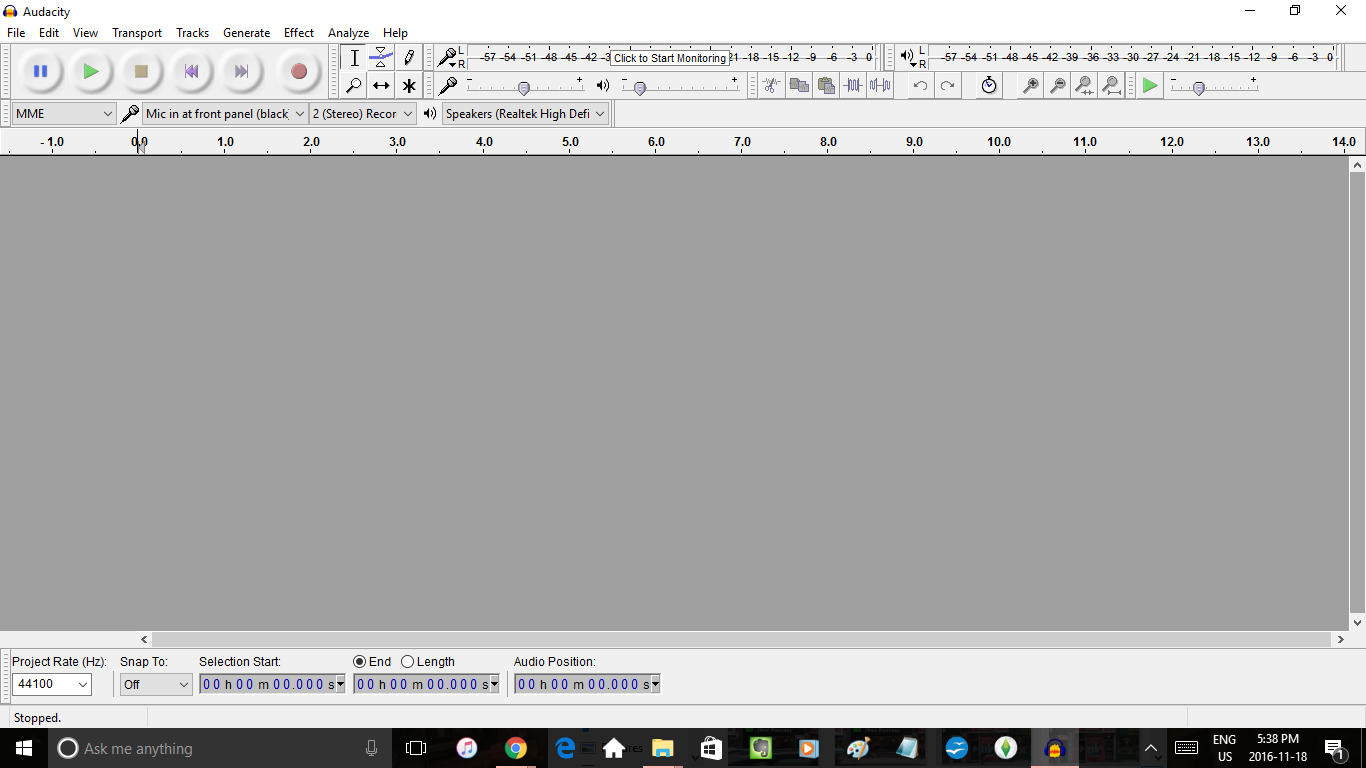This screenshot has width=1366, height=768.
Task: Select the Selection (I-beam) tool
Action: 354,58
